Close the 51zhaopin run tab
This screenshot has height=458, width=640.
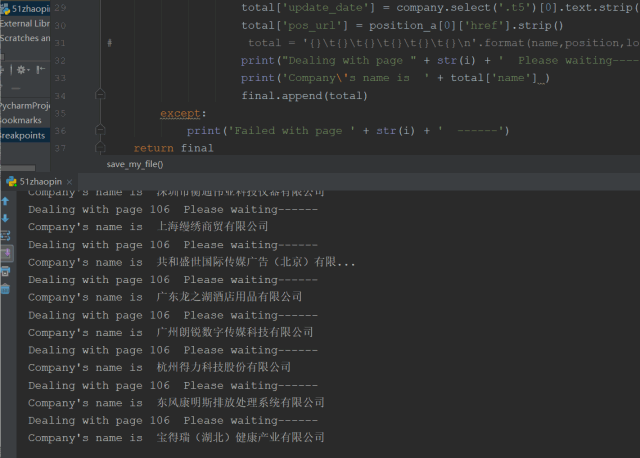tap(69, 182)
